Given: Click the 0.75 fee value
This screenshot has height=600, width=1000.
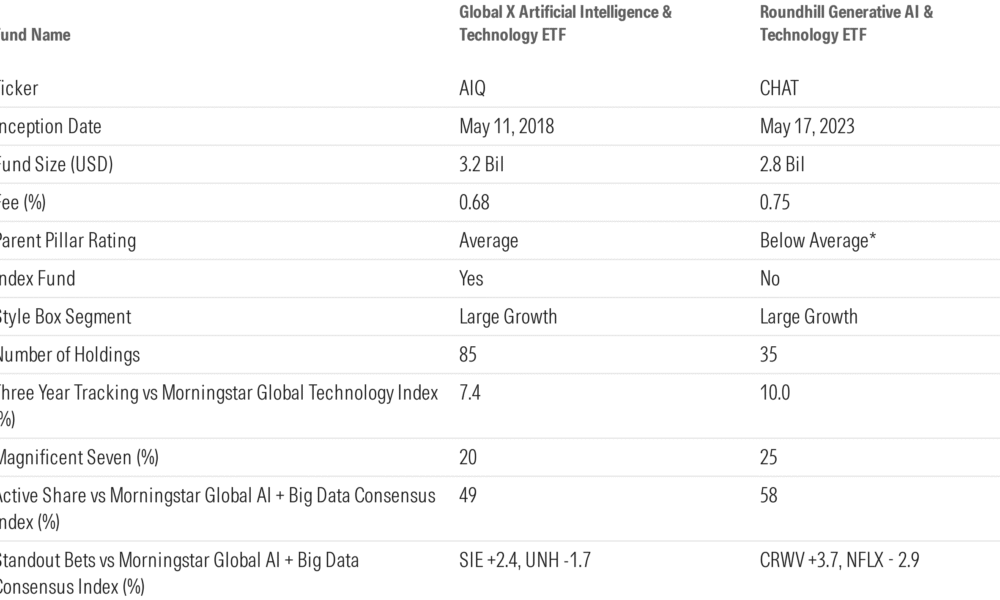Looking at the screenshot, I should click(775, 203).
